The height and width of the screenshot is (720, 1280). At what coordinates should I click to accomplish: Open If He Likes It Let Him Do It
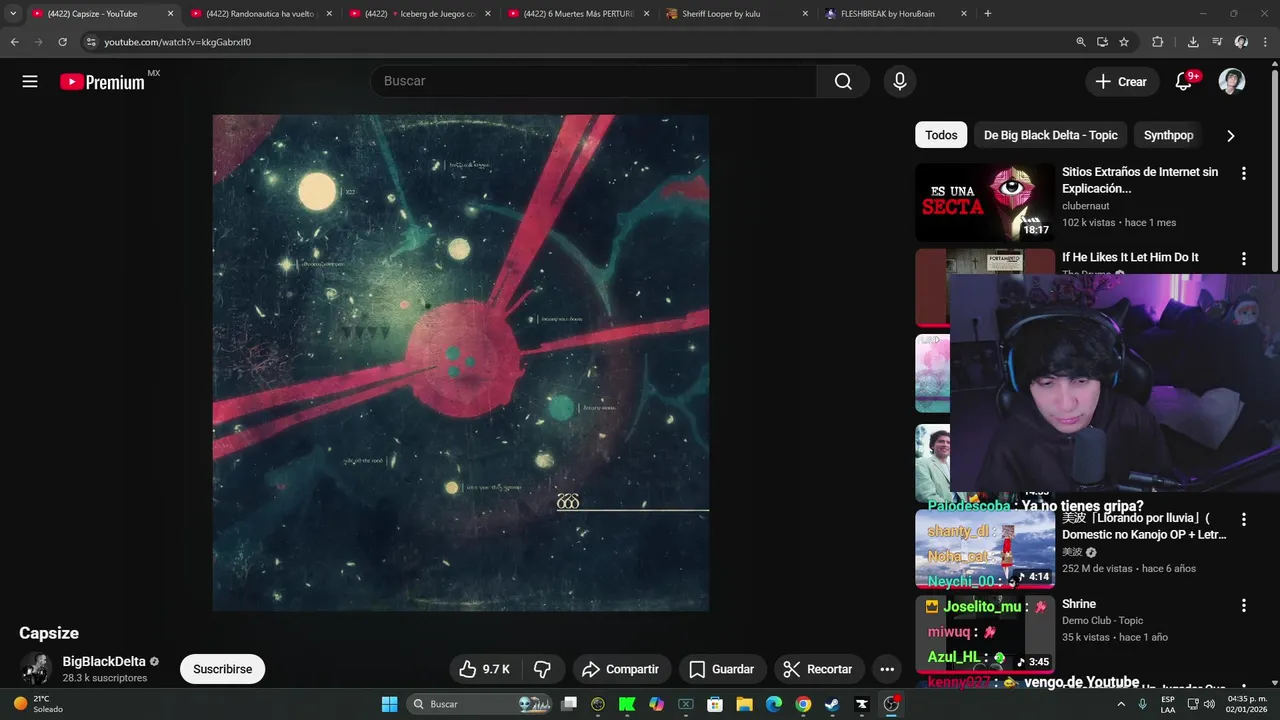1130,257
